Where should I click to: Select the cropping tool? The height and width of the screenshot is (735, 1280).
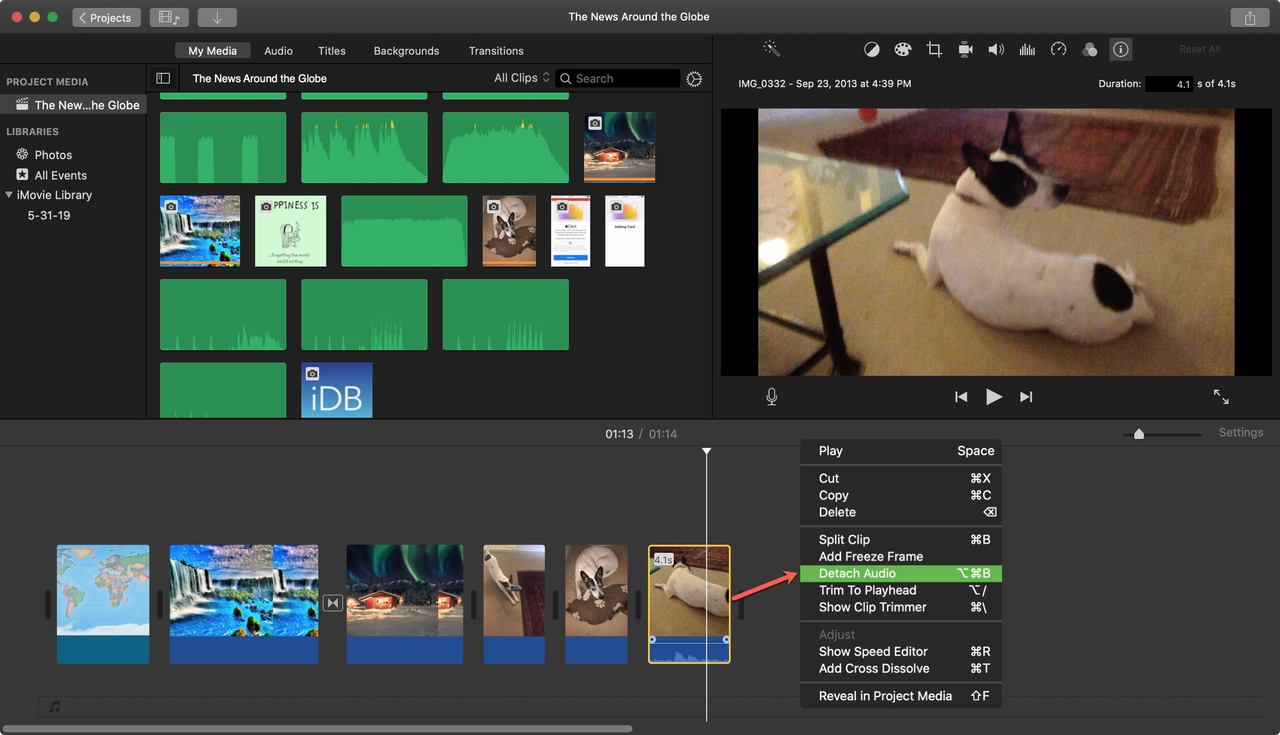click(934, 48)
